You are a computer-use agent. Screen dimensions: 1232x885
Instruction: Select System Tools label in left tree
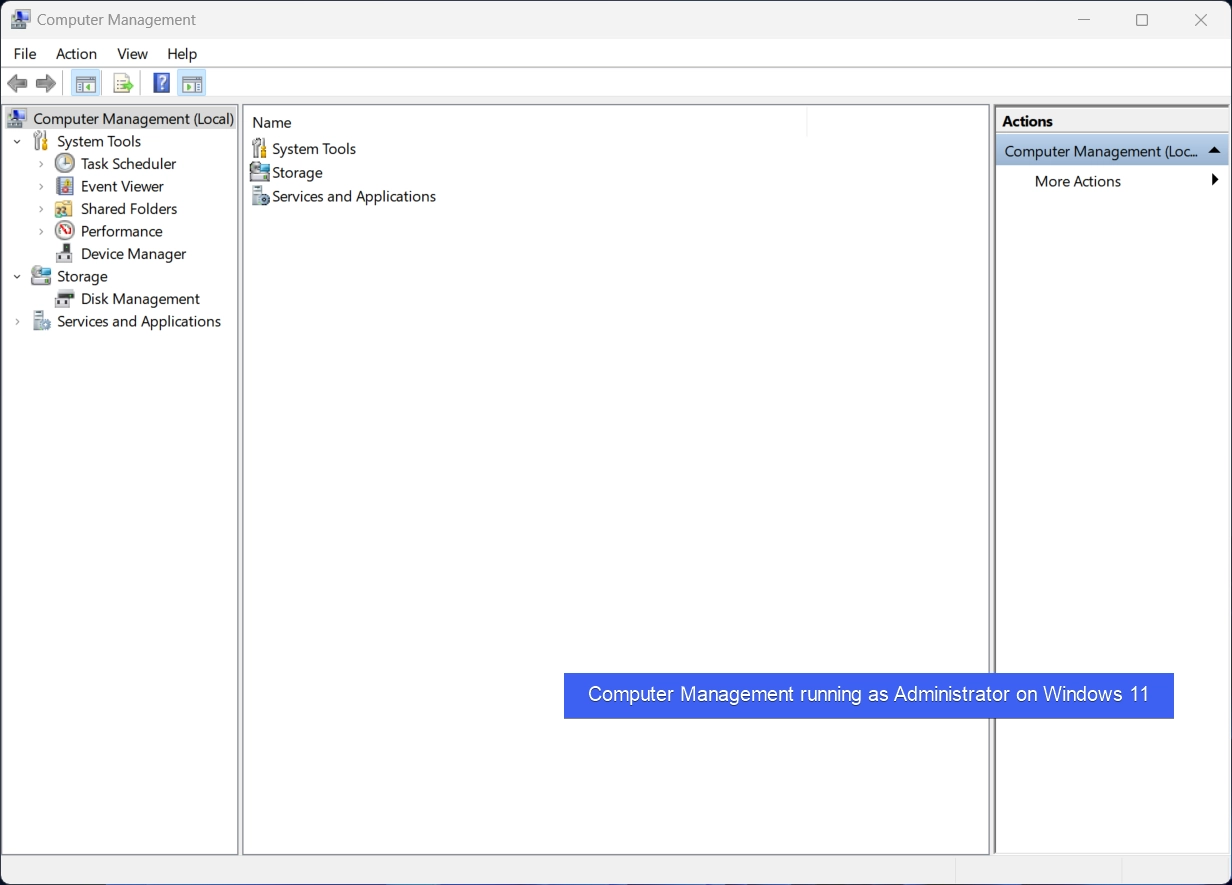pyautogui.click(x=99, y=141)
